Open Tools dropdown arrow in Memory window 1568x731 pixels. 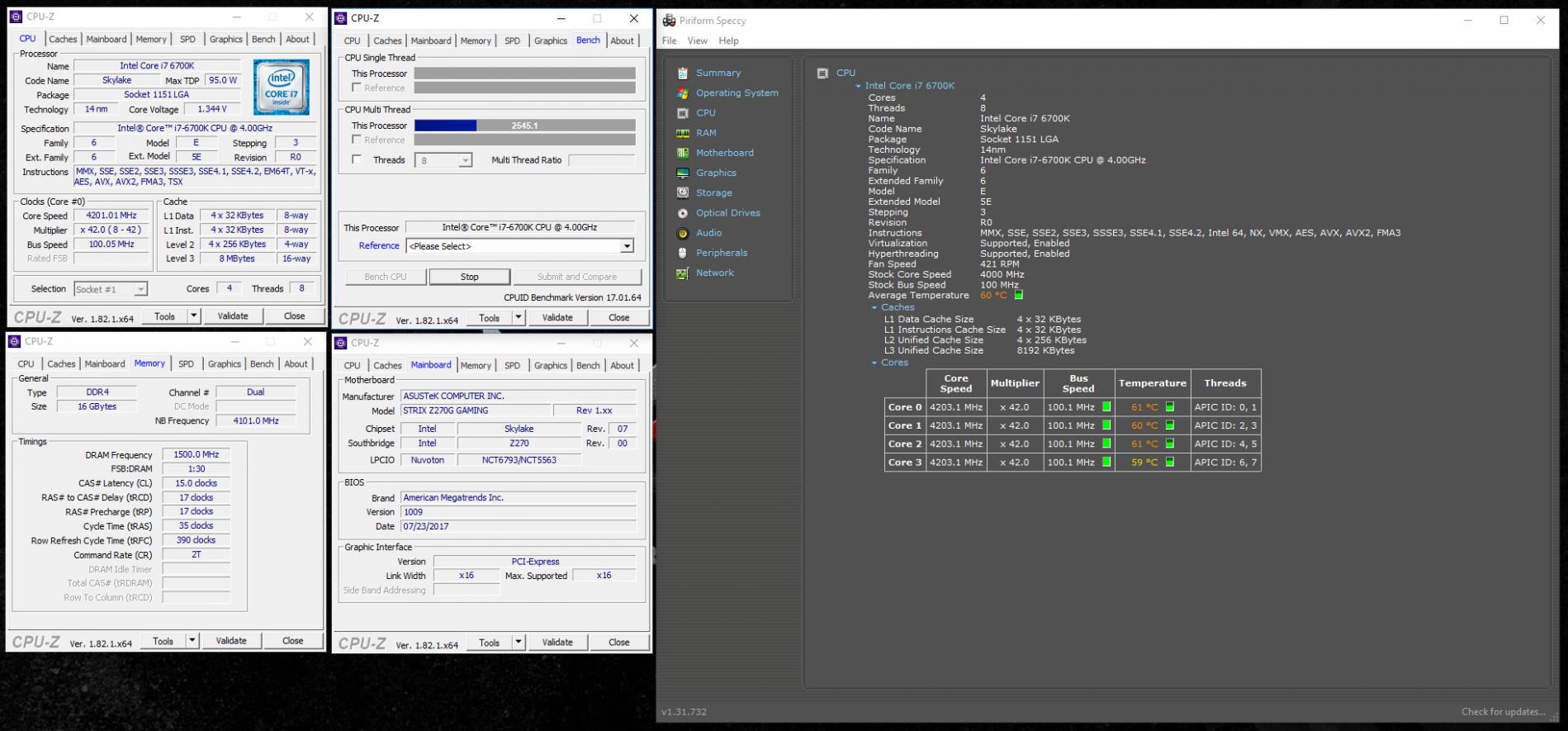(192, 640)
